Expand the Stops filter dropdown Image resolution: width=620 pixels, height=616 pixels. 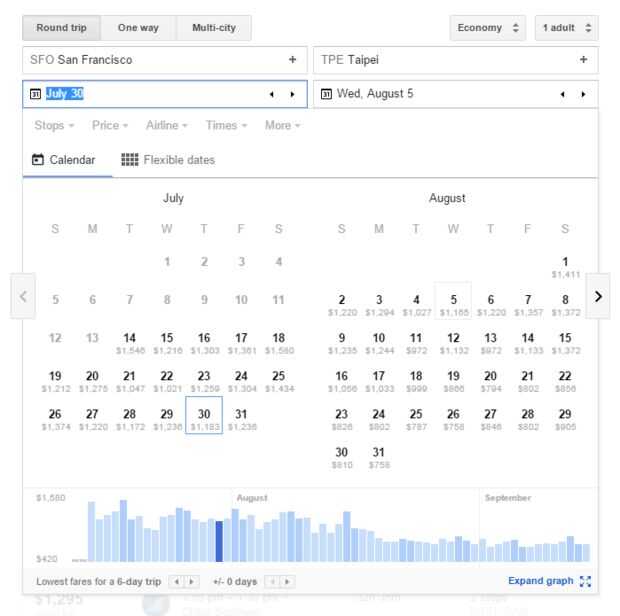pyautogui.click(x=54, y=125)
